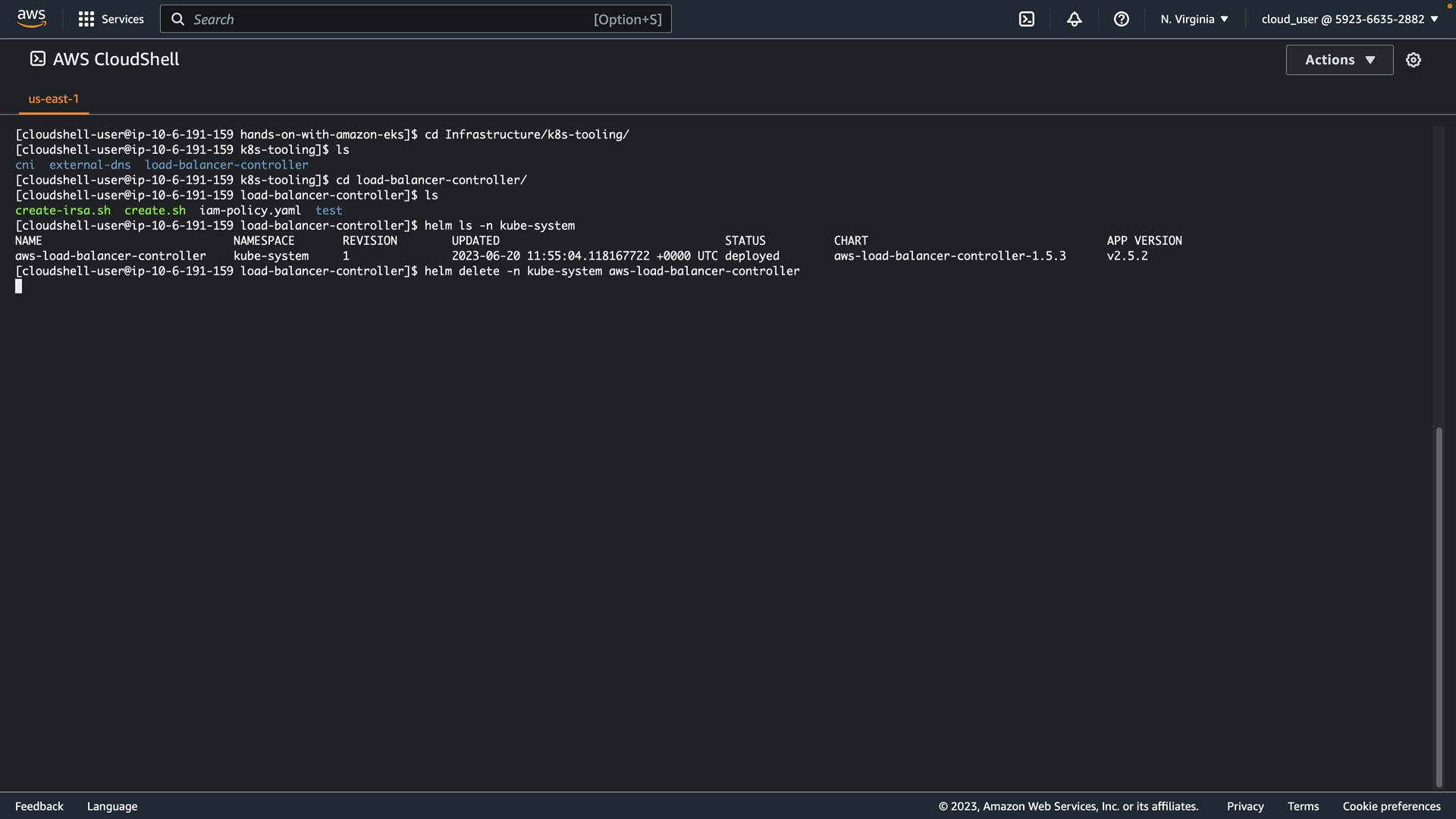Expand the cloud_user account dropdown
Viewport: 1456px width, 819px height.
pos(1349,19)
